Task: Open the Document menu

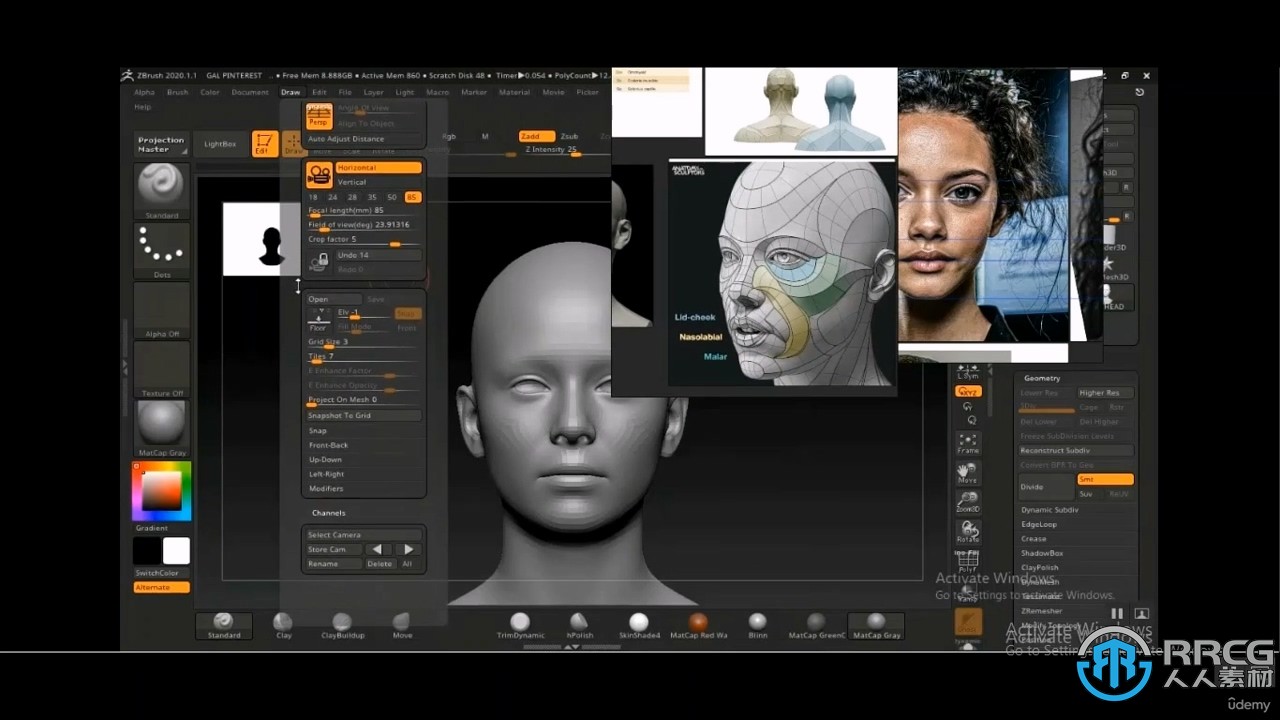Action: point(250,92)
